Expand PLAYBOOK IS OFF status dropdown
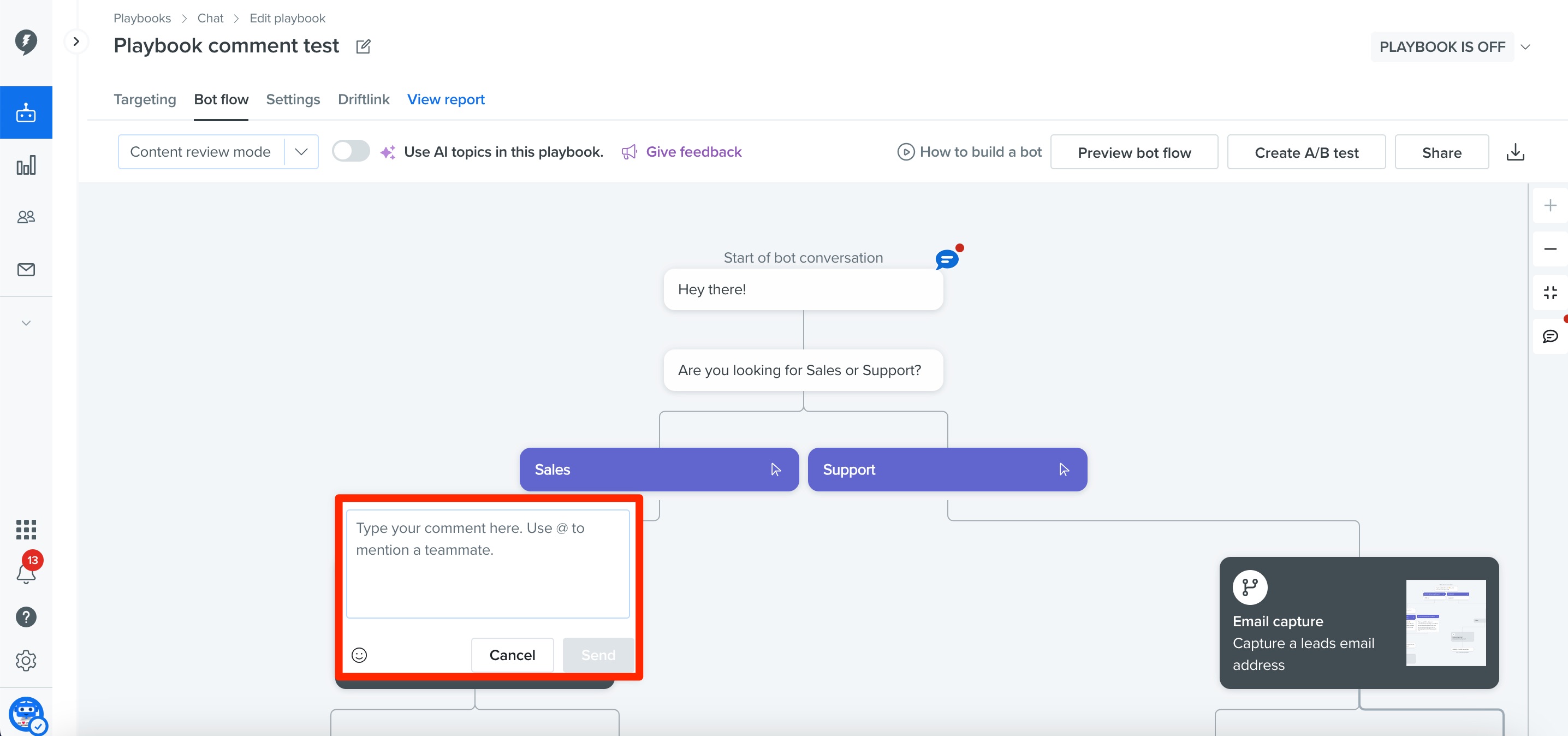 pyautogui.click(x=1525, y=47)
